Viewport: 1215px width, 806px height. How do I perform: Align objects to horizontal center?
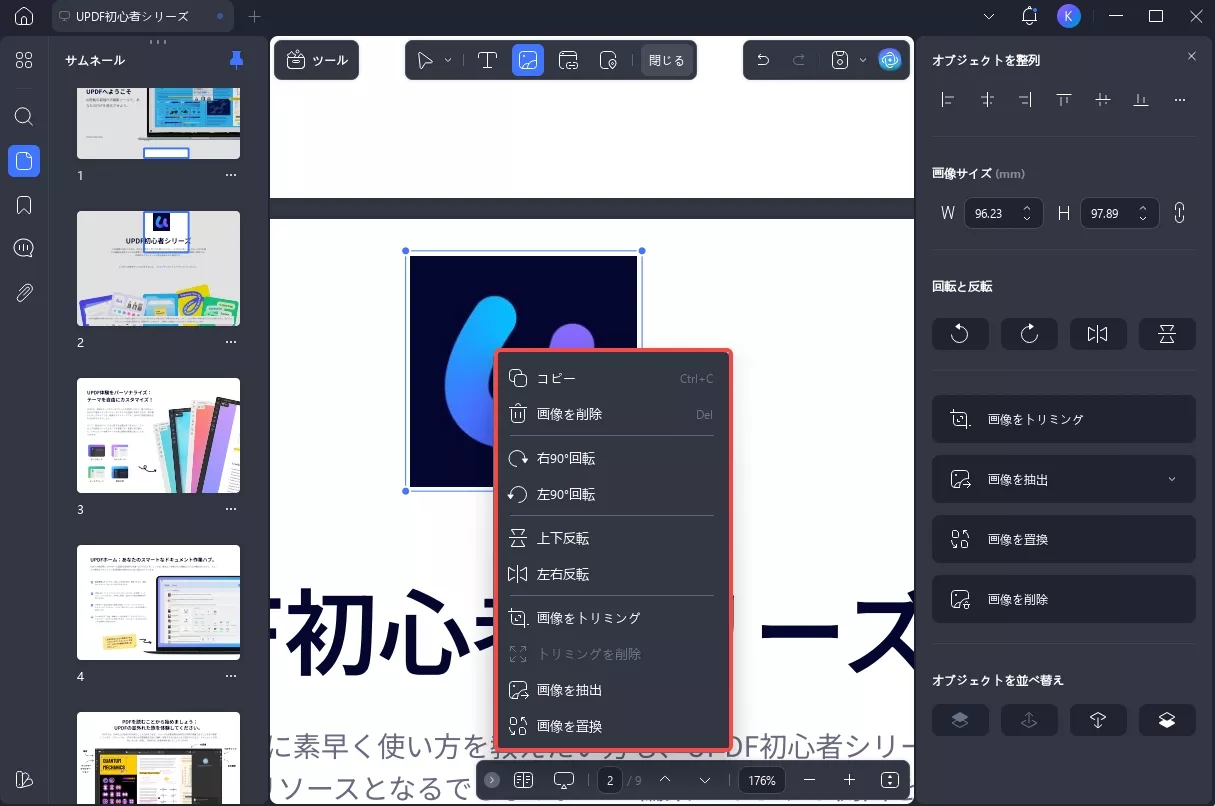click(987, 99)
